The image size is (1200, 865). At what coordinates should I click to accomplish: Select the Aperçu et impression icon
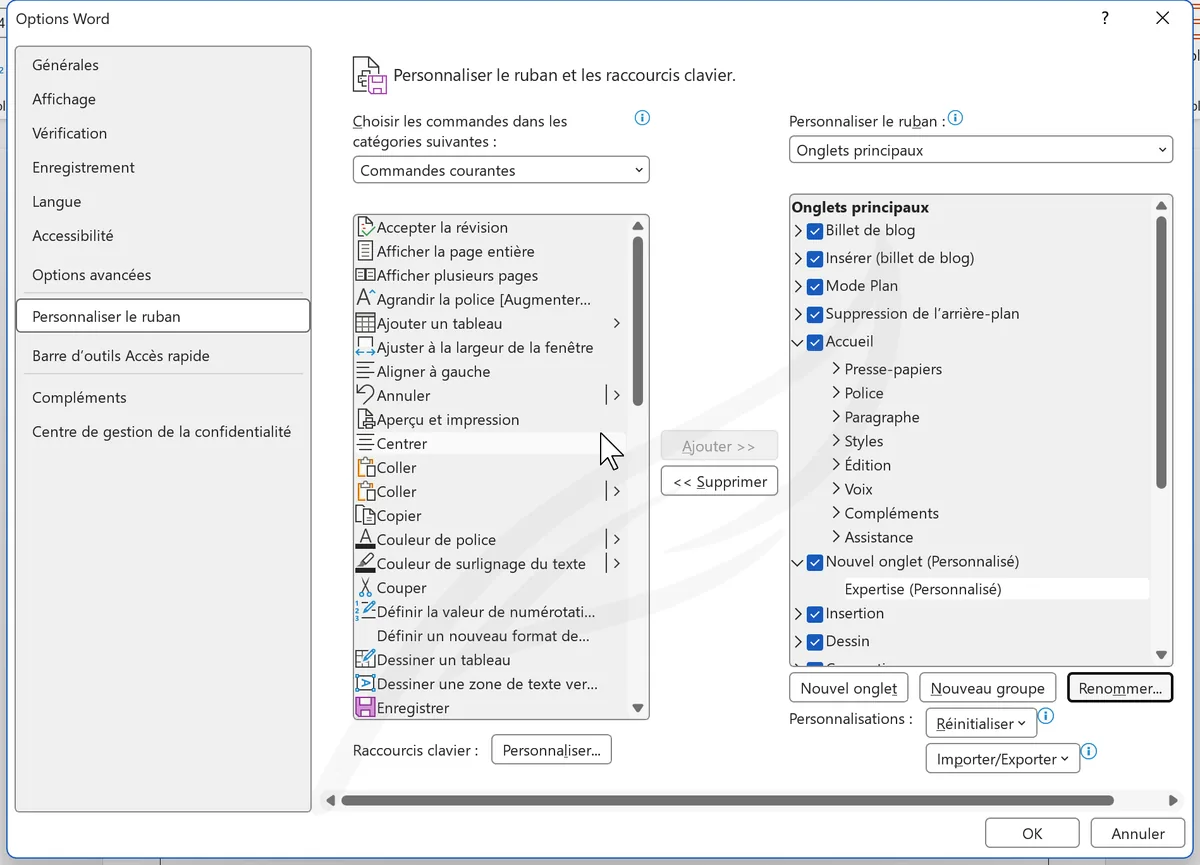(x=365, y=419)
